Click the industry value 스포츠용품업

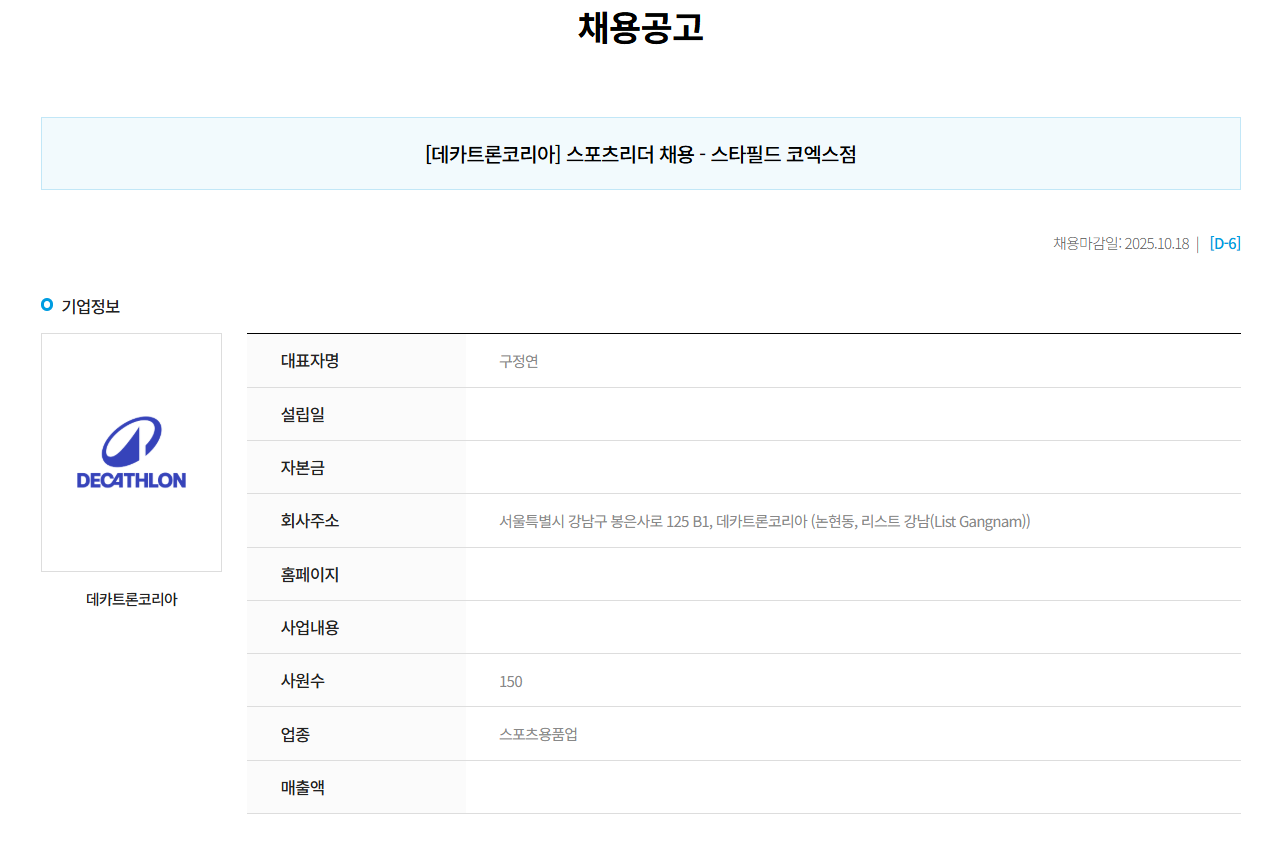point(538,734)
